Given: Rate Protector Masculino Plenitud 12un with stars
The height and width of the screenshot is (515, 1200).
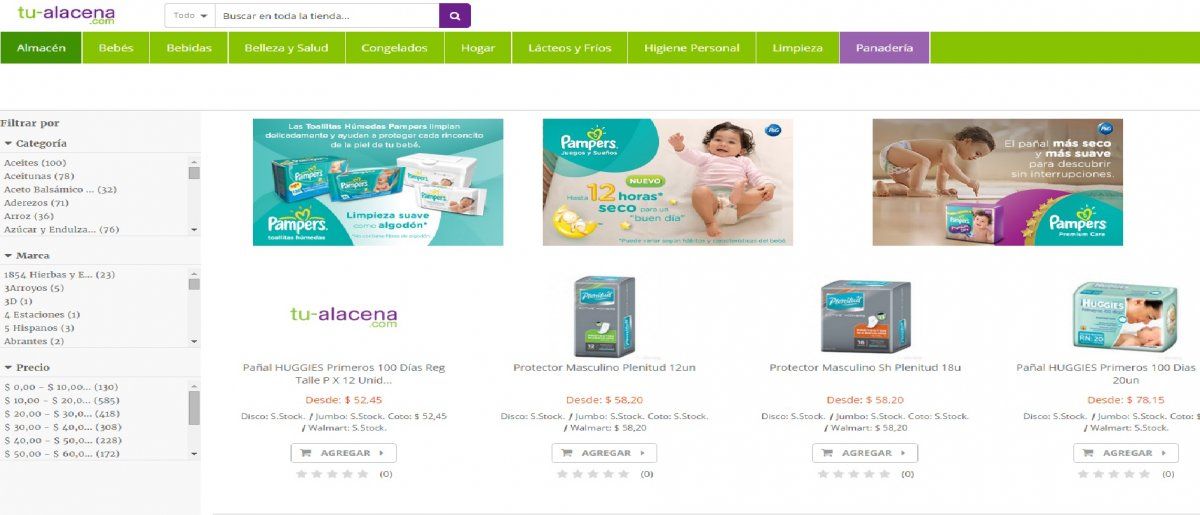Looking at the screenshot, I should (593, 474).
